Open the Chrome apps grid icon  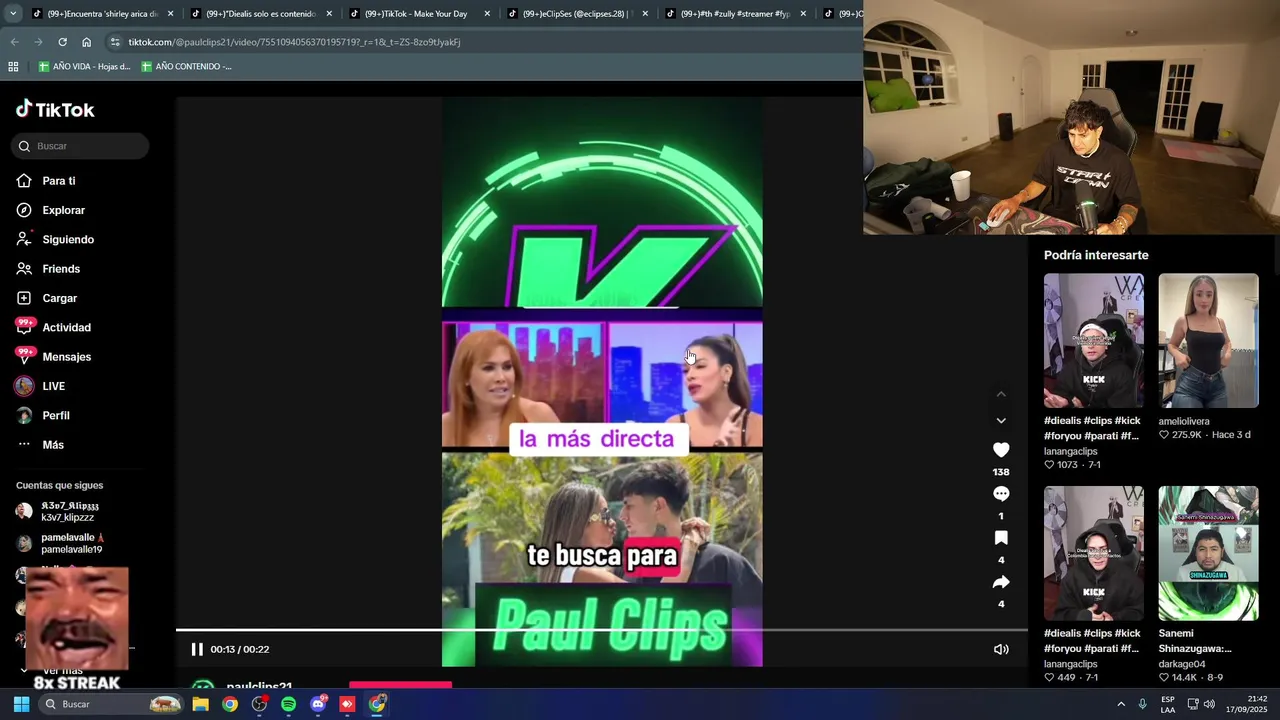click(13, 67)
